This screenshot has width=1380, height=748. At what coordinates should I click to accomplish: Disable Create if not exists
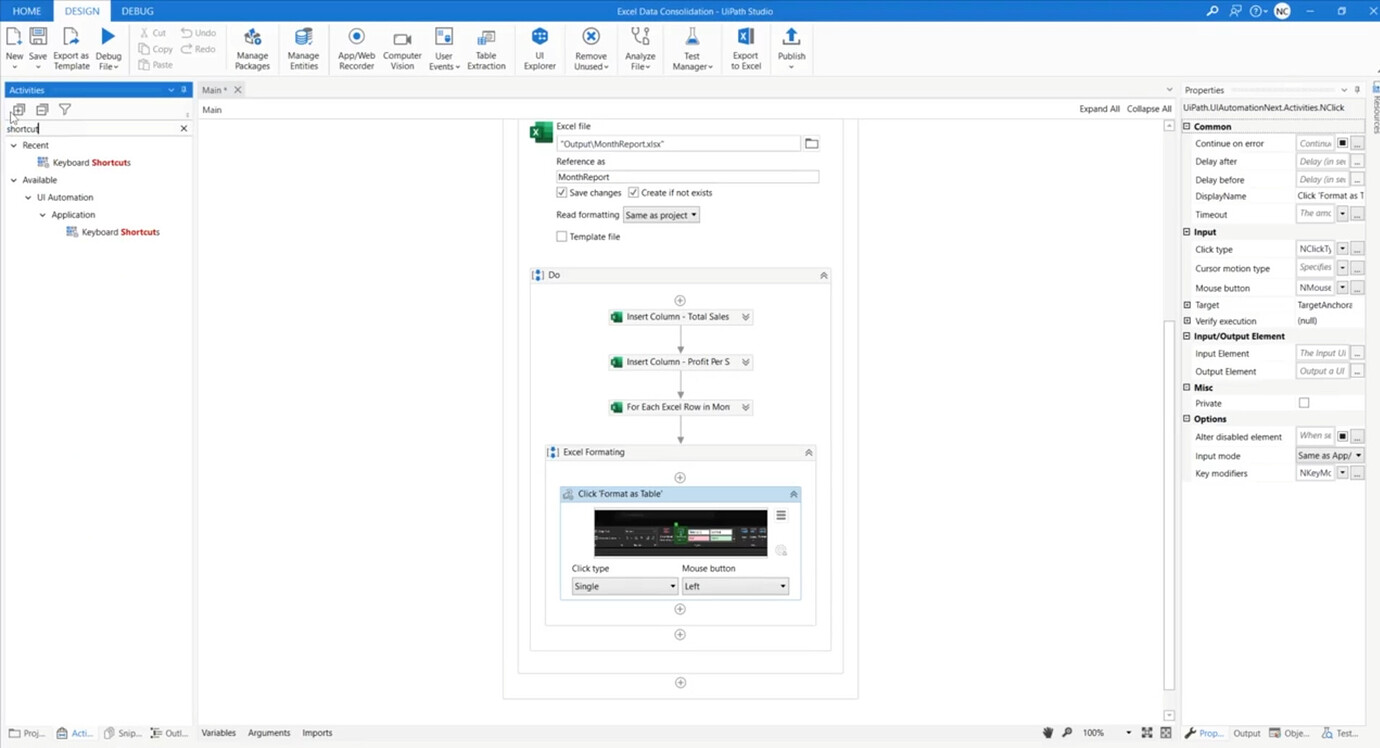[633, 192]
